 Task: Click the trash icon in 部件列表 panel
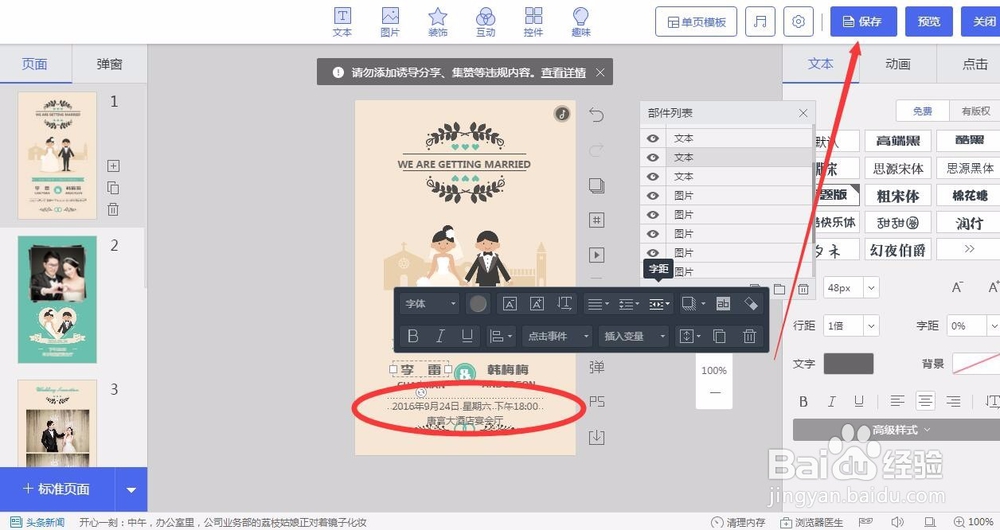(804, 290)
